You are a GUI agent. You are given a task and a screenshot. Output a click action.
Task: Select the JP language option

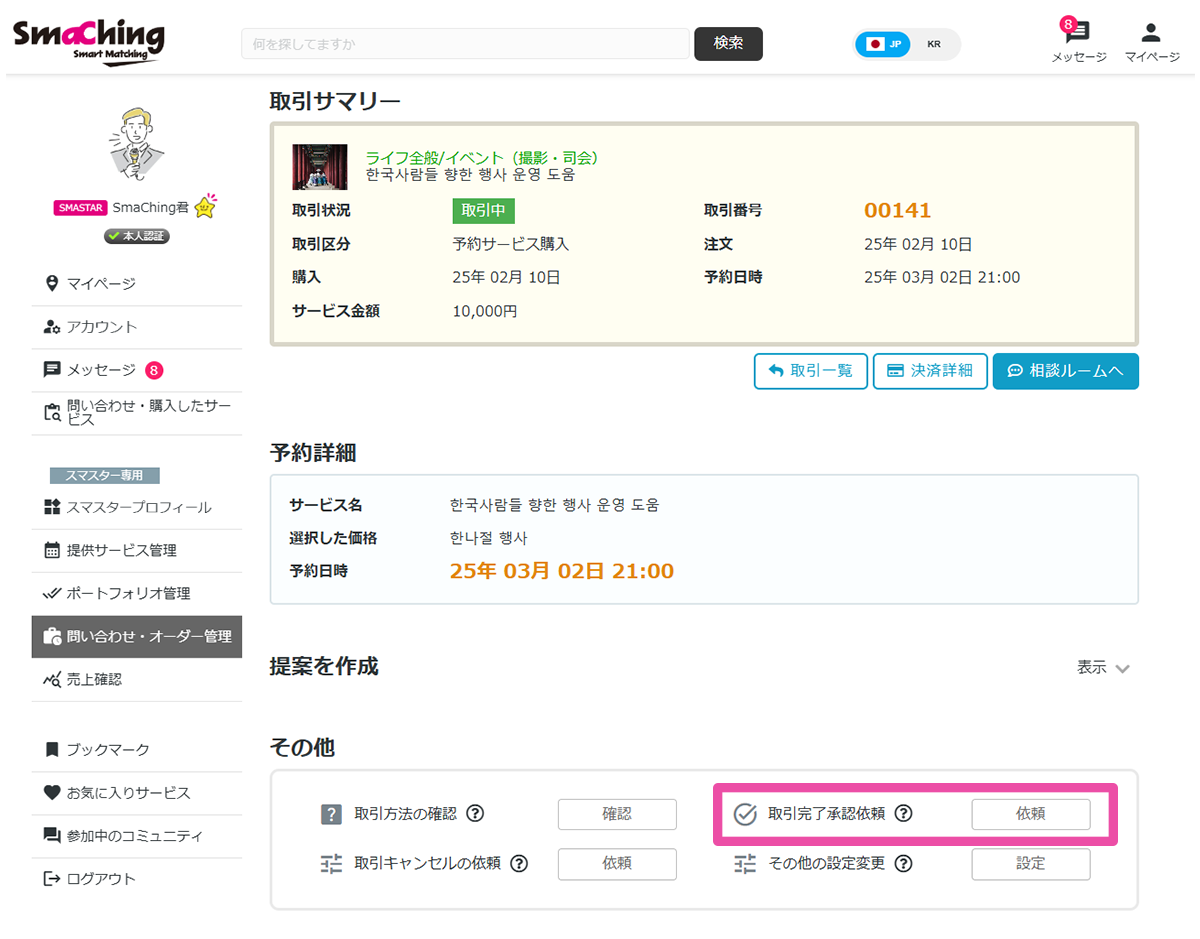[x=885, y=44]
